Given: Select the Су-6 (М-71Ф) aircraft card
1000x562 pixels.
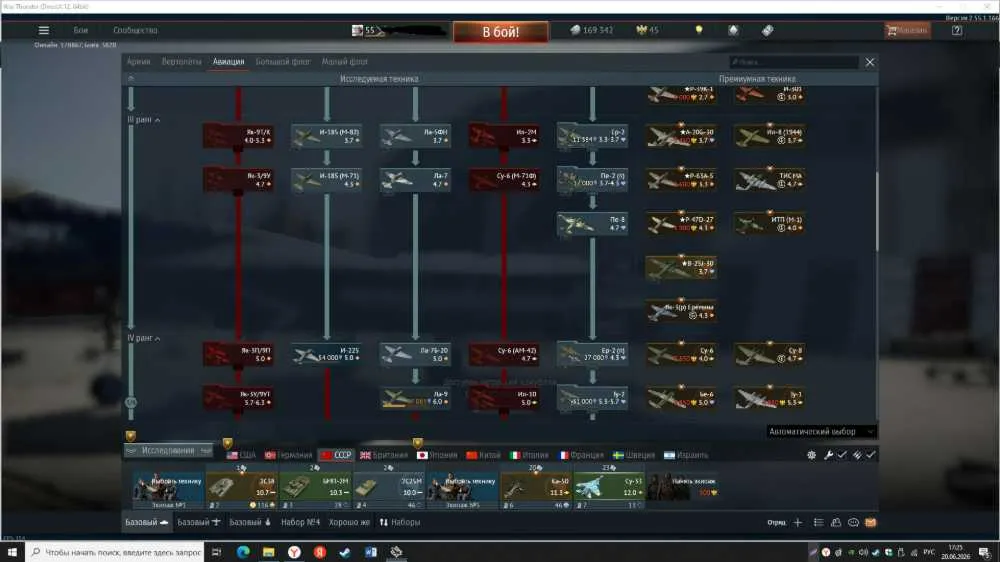Looking at the screenshot, I should [x=504, y=180].
